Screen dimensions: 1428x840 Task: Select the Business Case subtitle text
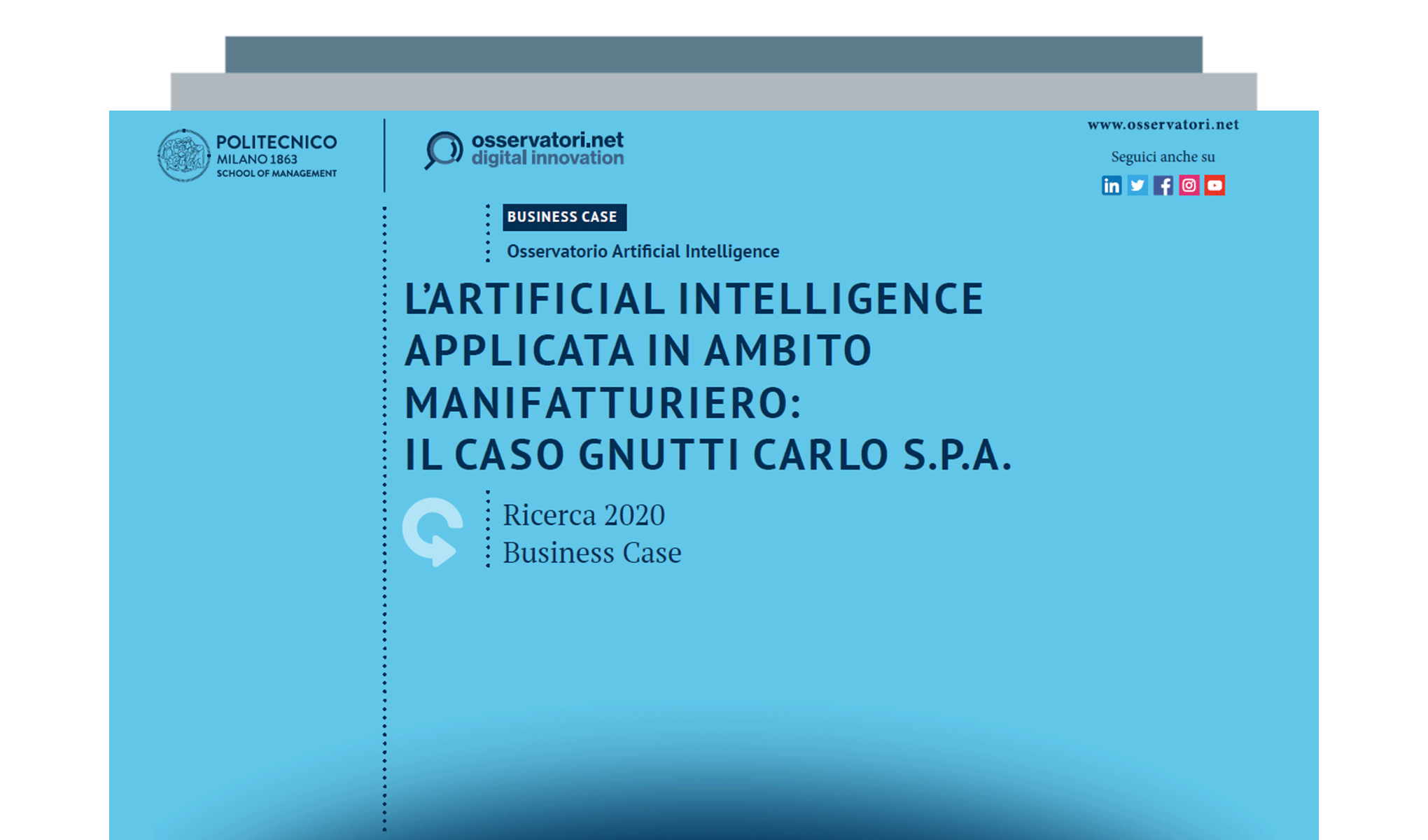point(591,552)
